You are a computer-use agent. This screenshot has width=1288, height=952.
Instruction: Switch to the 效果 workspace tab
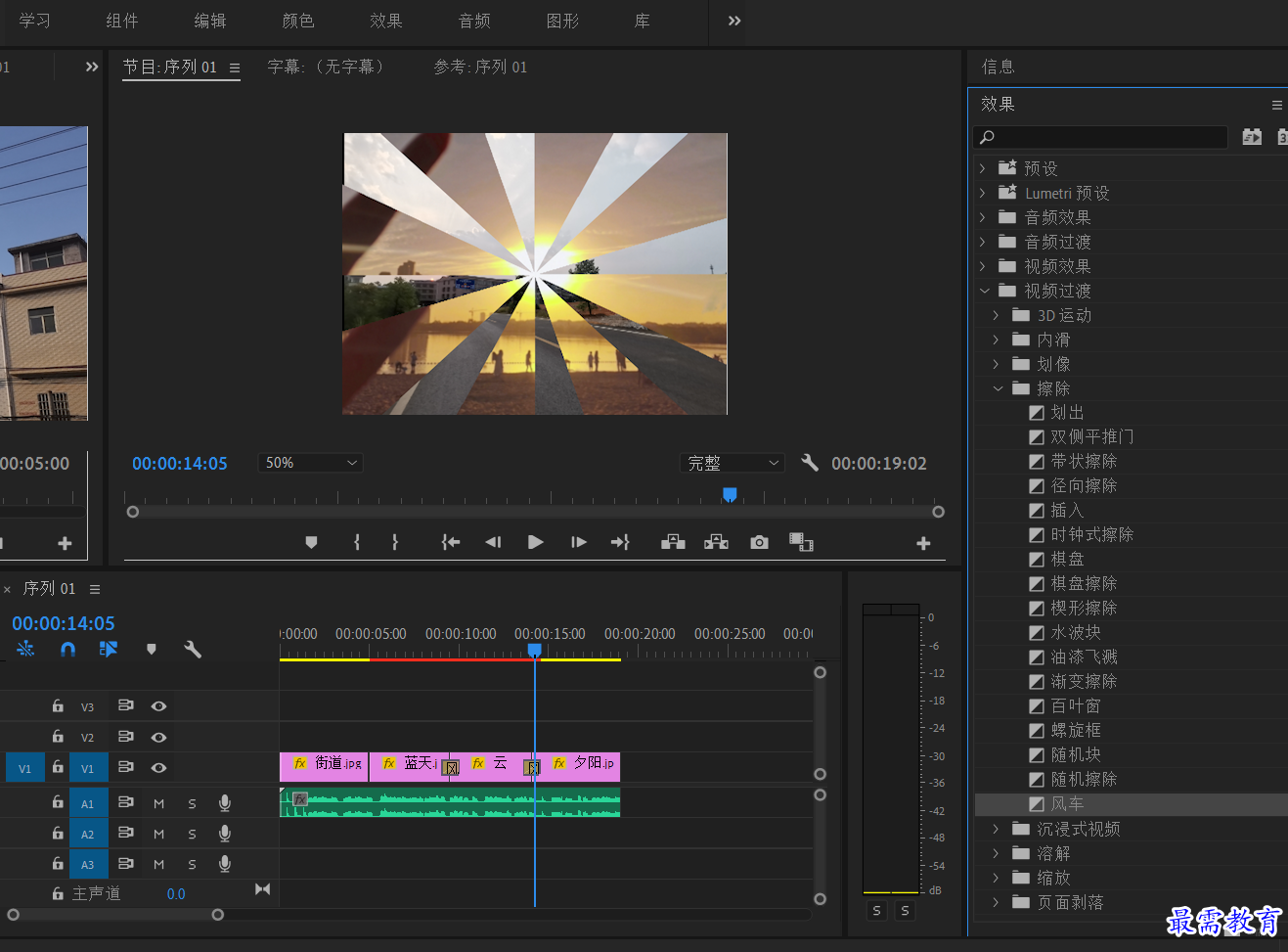386,21
